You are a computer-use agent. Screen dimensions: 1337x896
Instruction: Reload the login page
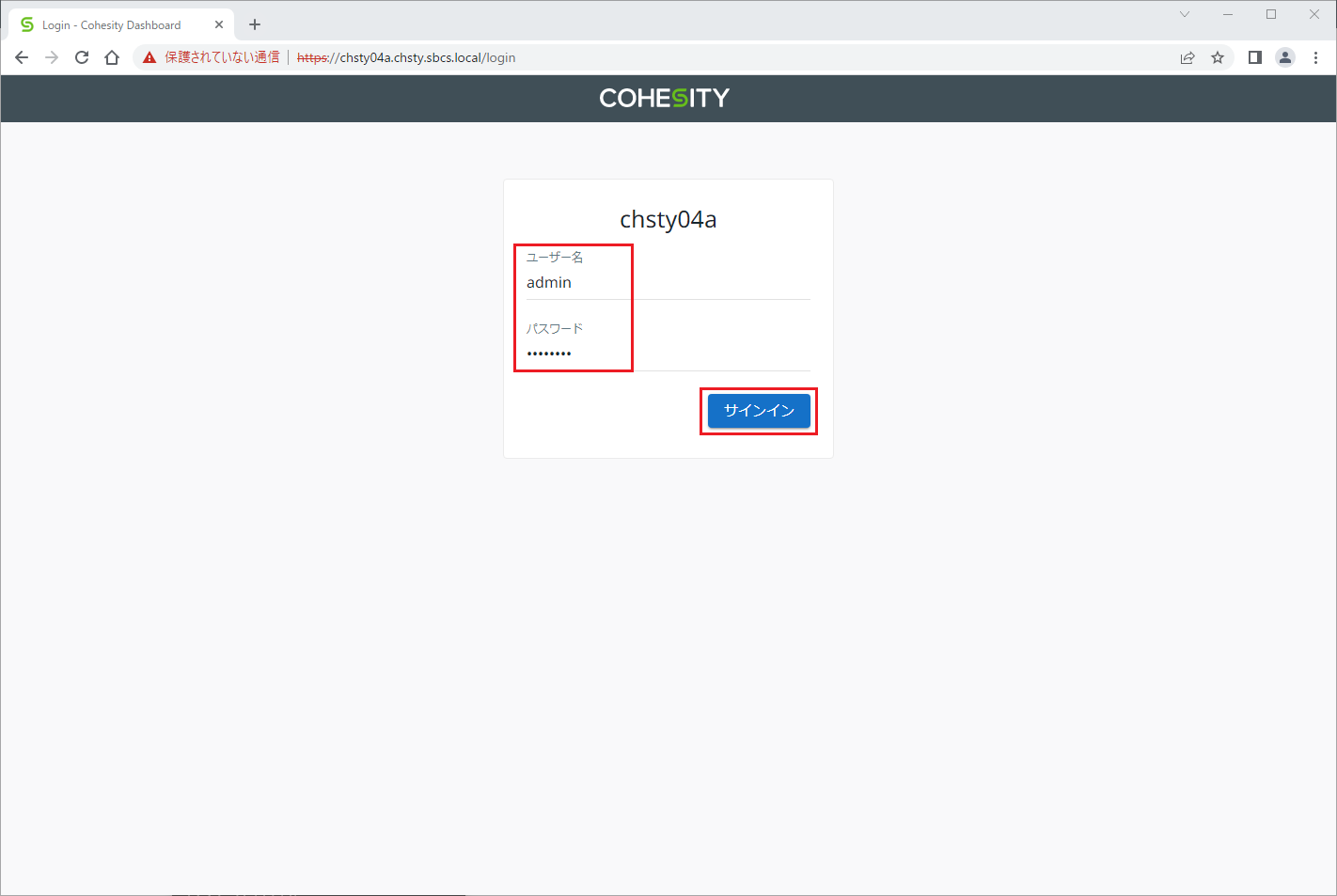pos(82,57)
